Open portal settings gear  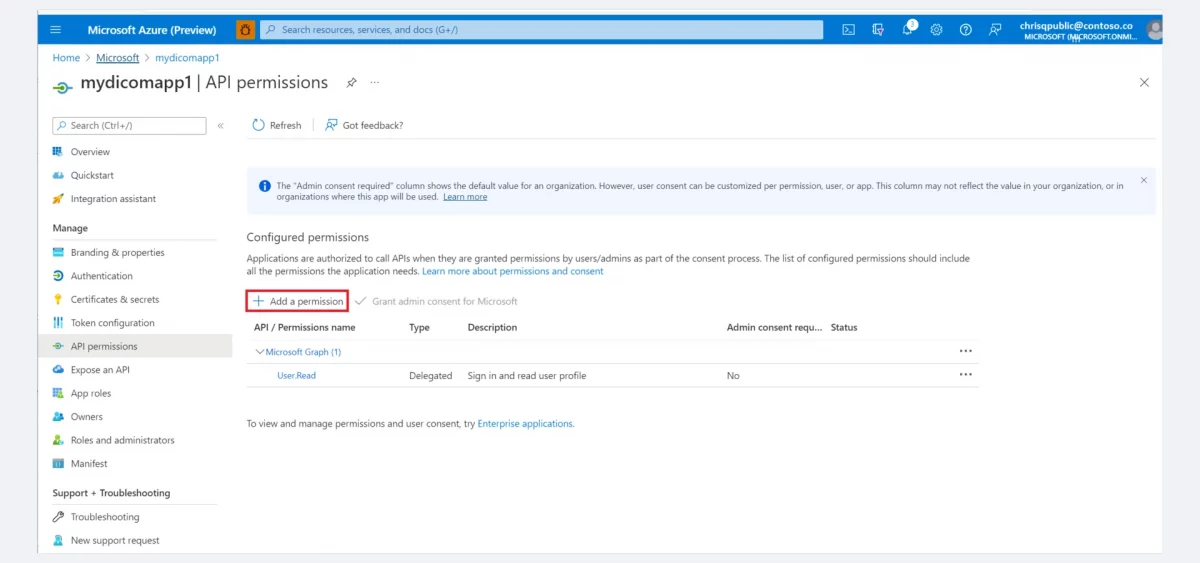[936, 30]
